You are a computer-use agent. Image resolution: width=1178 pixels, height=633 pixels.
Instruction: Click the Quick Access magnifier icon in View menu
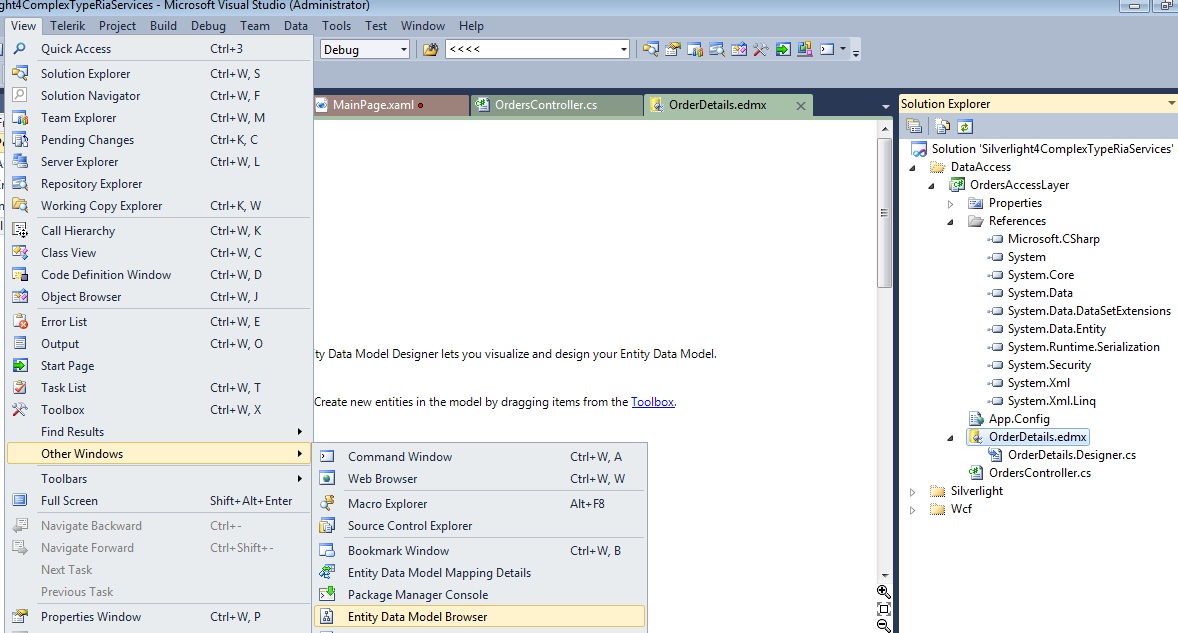pyautogui.click(x=20, y=48)
